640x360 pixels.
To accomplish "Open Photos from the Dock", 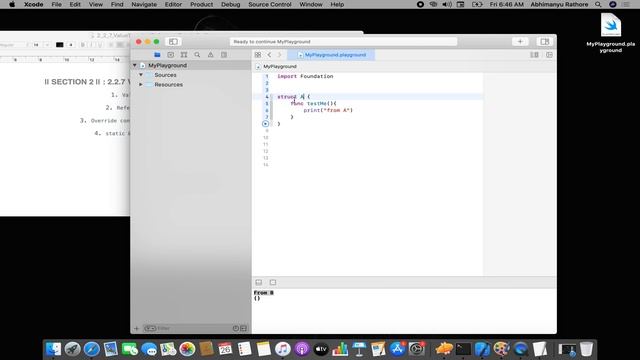I will click(x=187, y=349).
